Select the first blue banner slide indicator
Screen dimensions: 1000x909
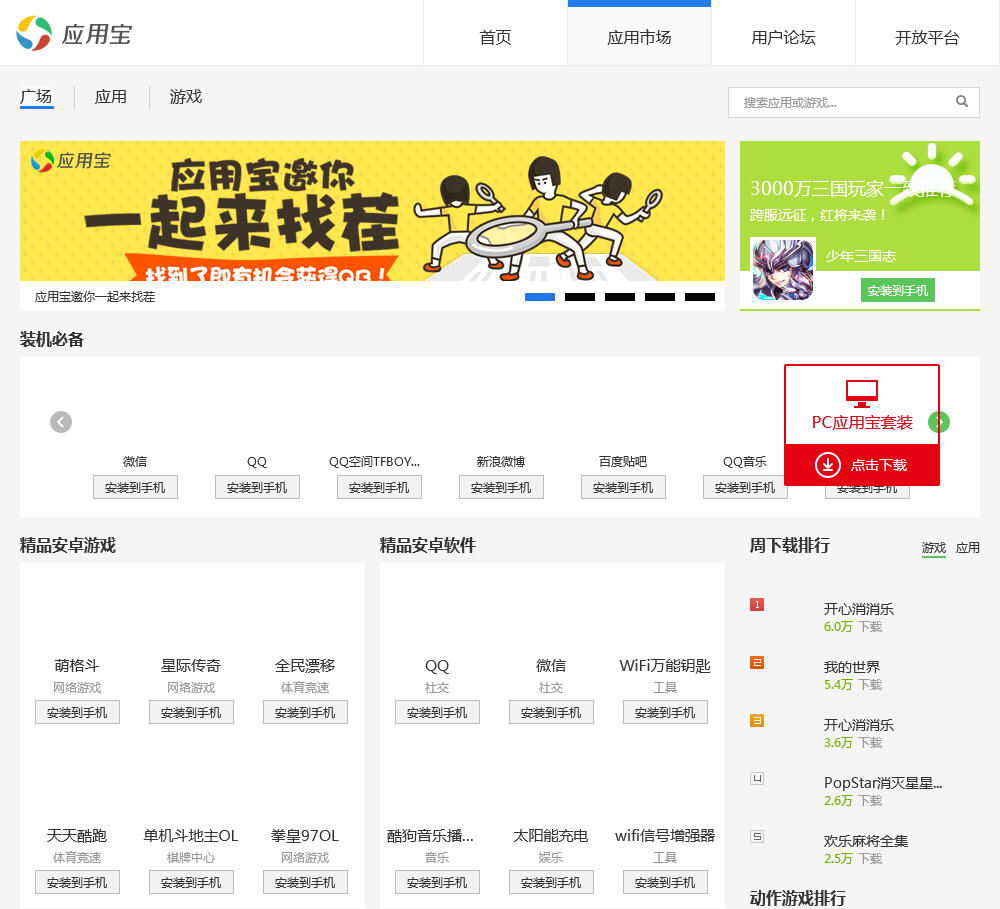(540, 297)
